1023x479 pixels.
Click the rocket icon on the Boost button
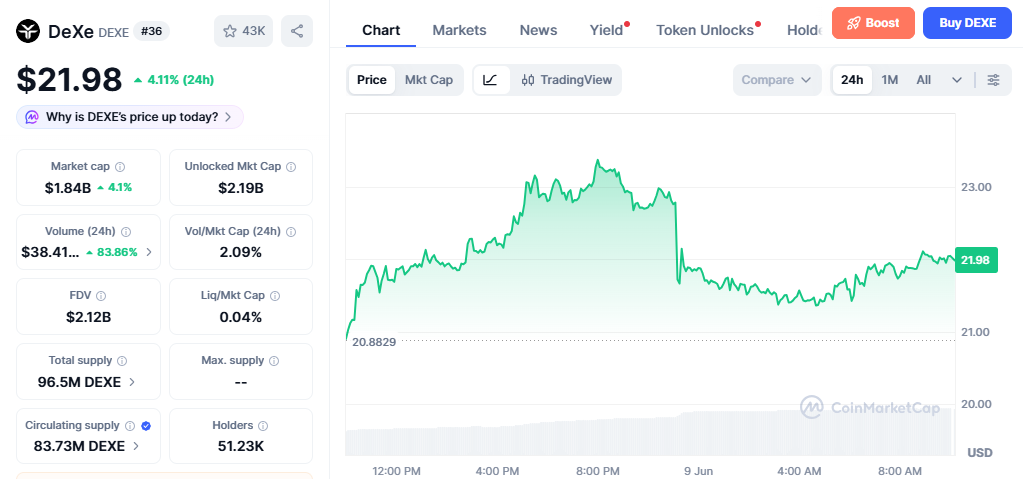pyautogui.click(x=853, y=23)
